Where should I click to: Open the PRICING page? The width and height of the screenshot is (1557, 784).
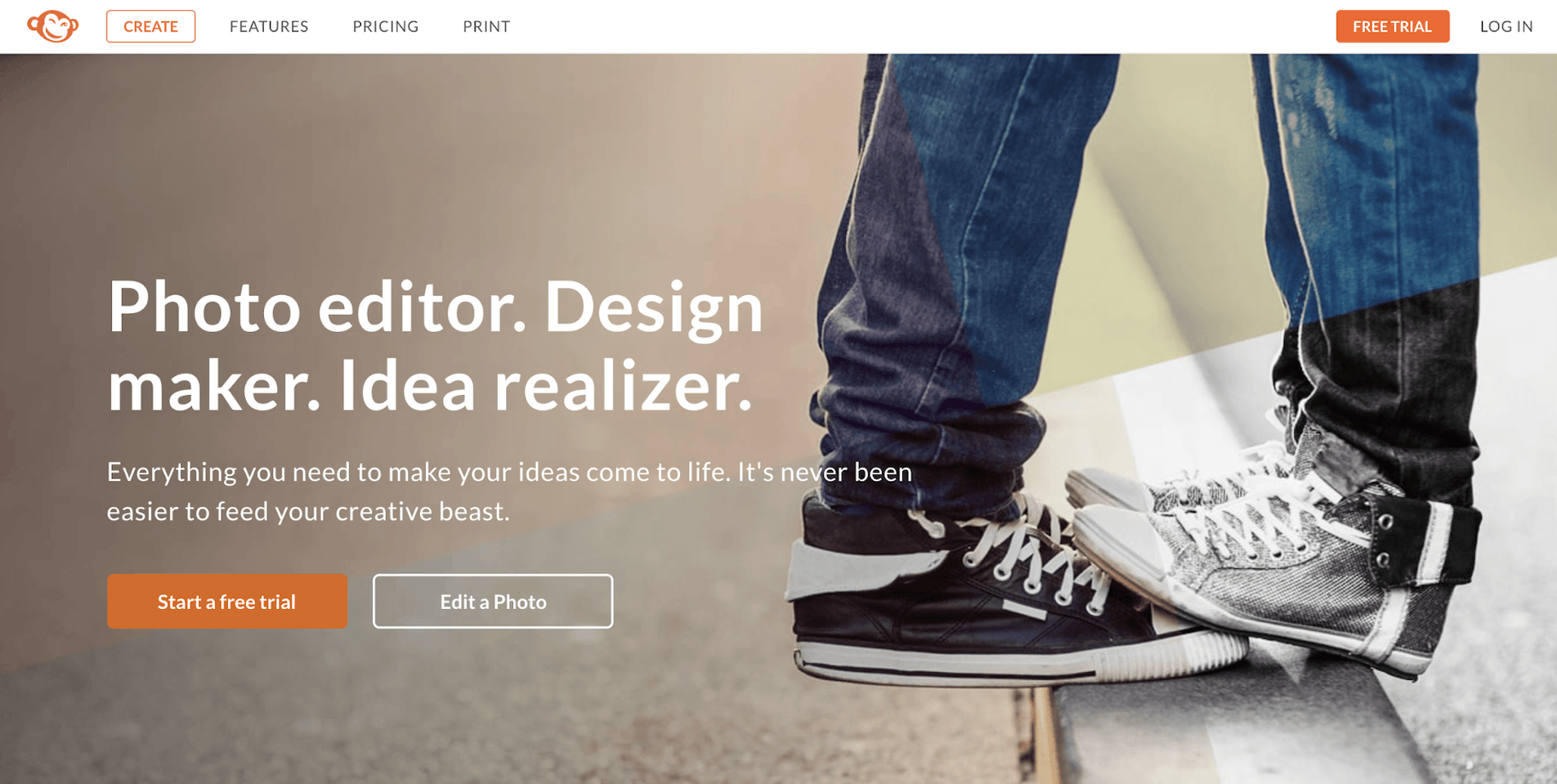386,26
